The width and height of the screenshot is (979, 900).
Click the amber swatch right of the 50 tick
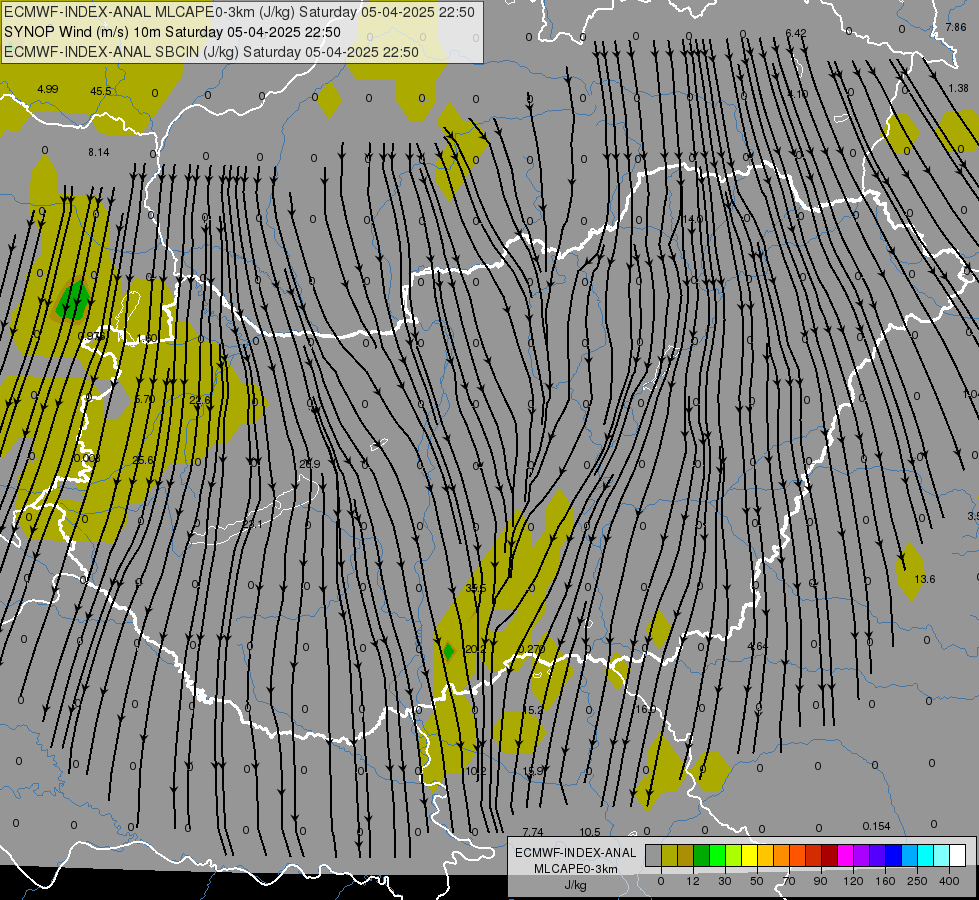click(765, 856)
